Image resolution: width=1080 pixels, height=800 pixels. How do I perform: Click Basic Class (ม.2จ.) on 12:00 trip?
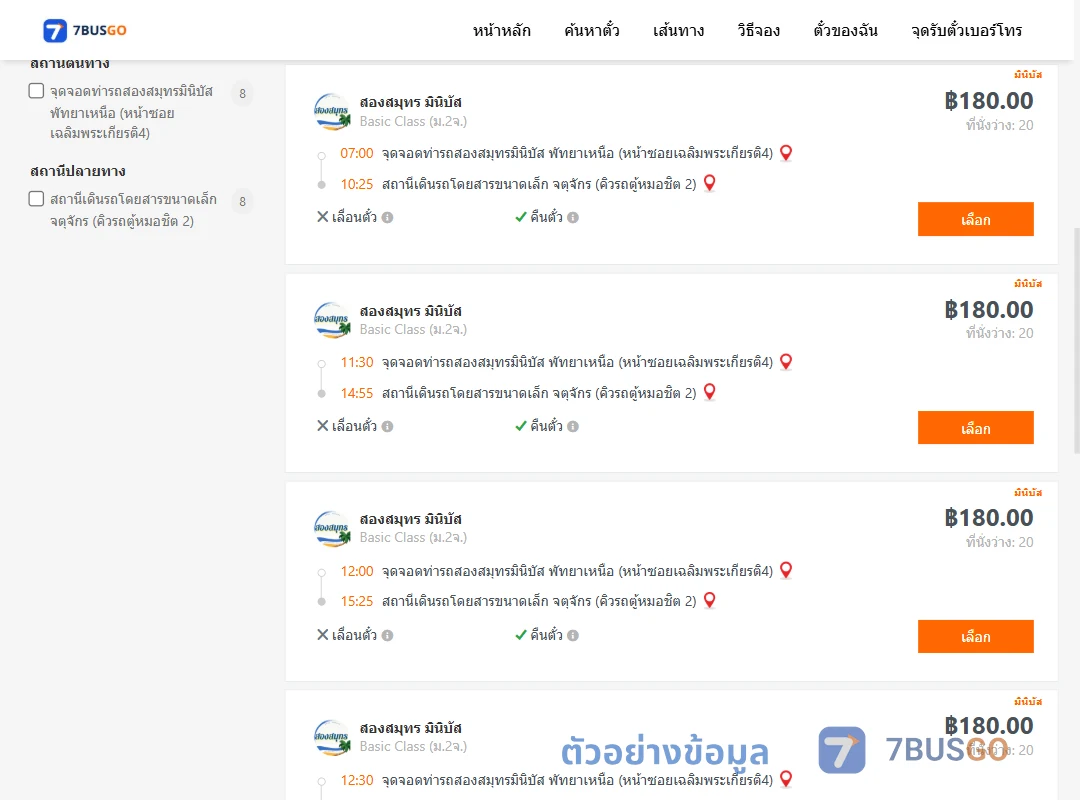tap(413, 537)
